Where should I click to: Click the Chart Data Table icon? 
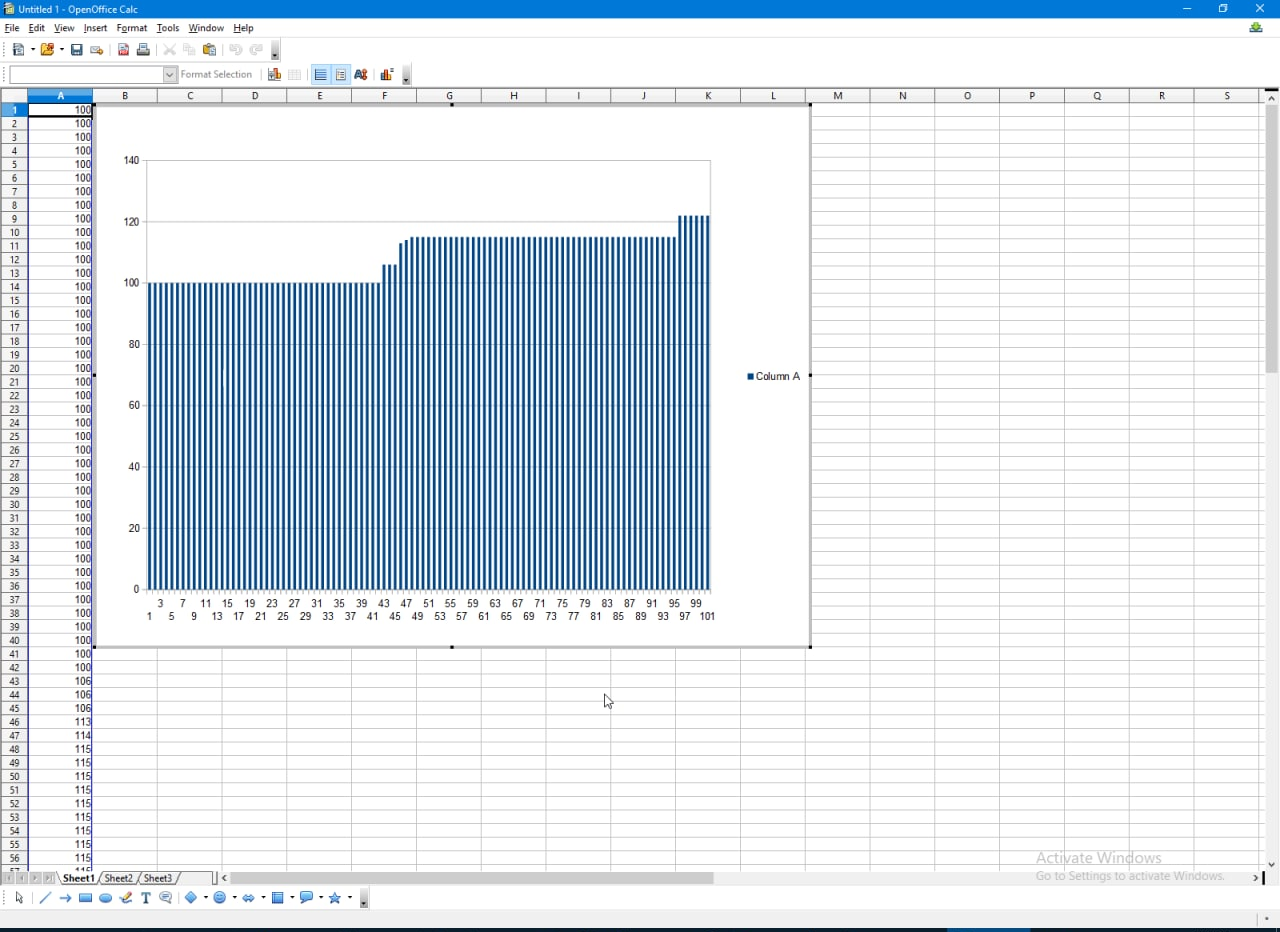point(294,75)
